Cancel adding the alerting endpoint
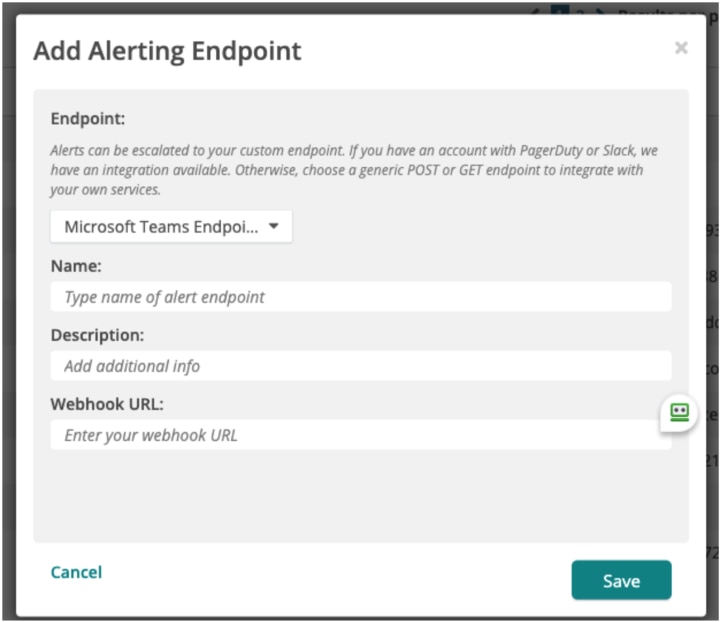 pyautogui.click(x=76, y=572)
